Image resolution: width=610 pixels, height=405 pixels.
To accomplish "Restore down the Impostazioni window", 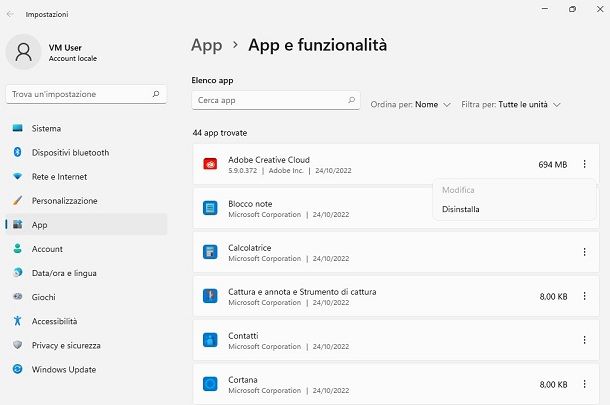I will 572,9.
